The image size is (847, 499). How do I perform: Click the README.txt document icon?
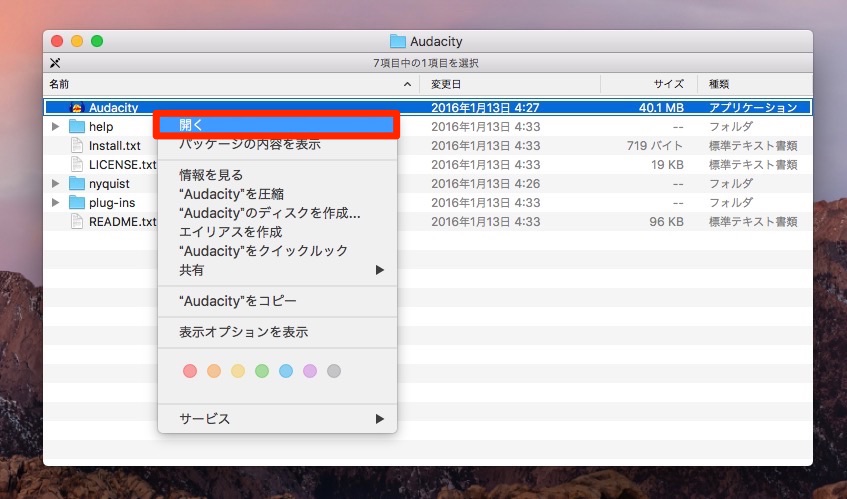tap(77, 222)
